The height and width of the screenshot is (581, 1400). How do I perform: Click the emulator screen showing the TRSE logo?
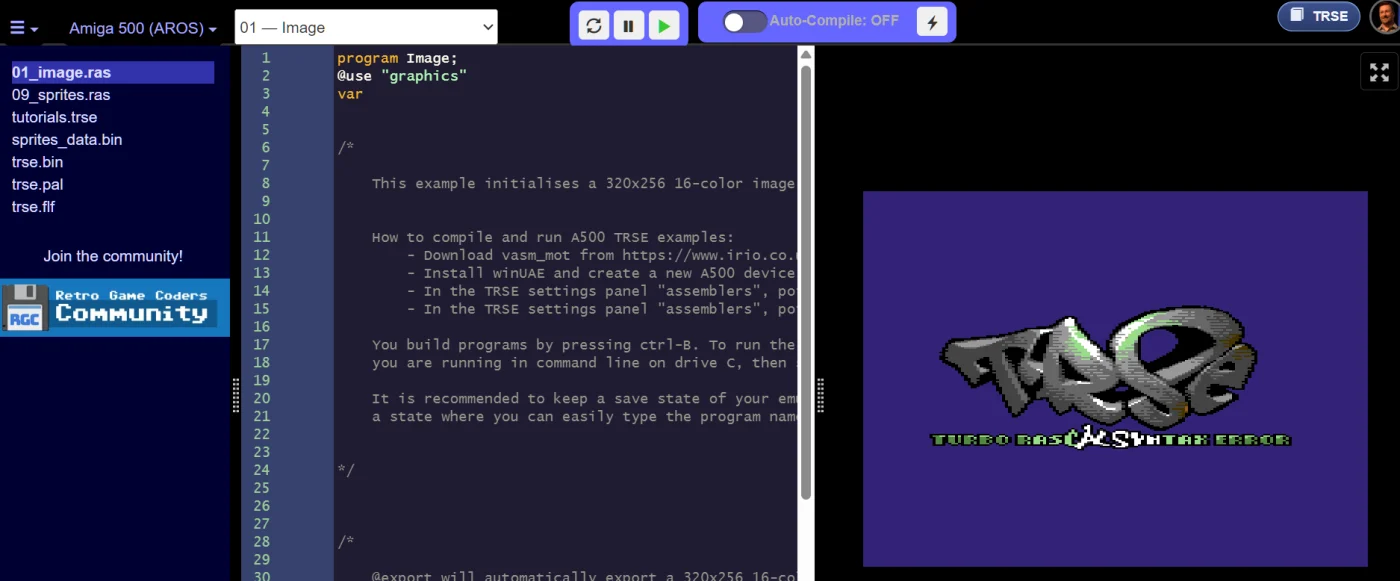(x=1115, y=379)
